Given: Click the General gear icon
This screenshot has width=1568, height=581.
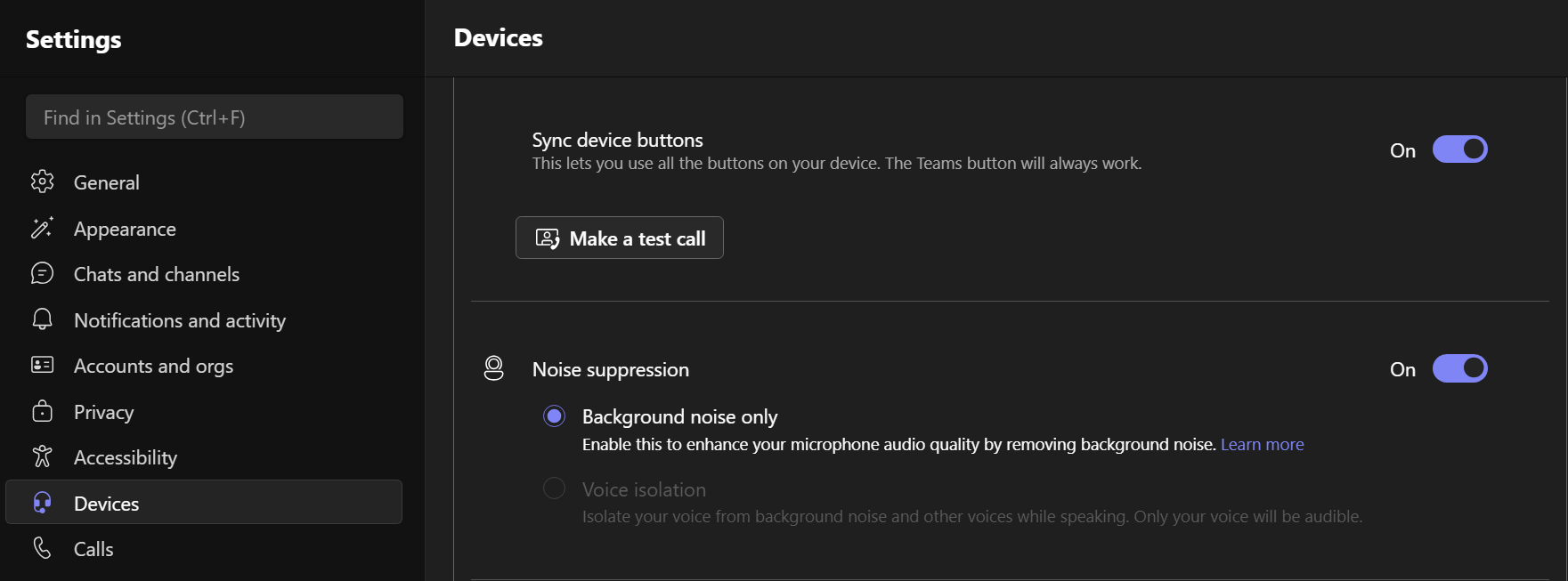Looking at the screenshot, I should (42, 182).
